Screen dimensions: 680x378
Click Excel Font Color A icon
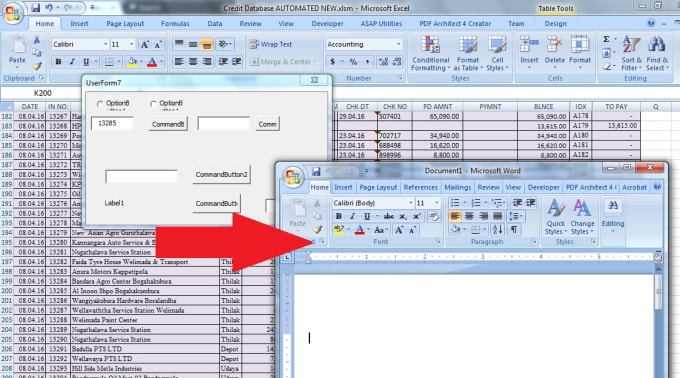coord(152,62)
